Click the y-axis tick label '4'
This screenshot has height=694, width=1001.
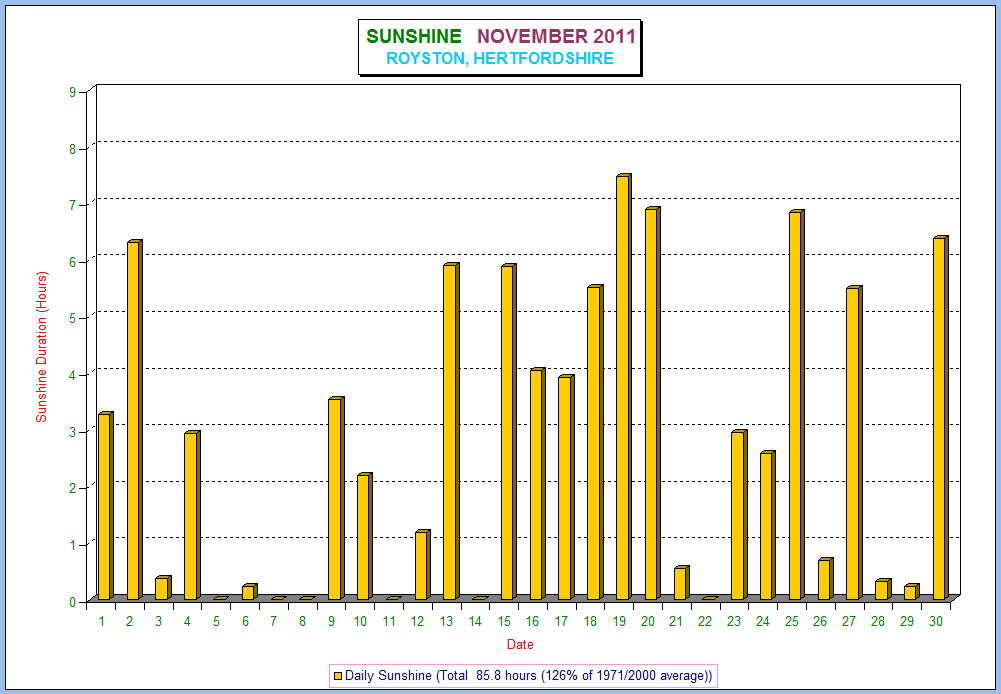72,375
